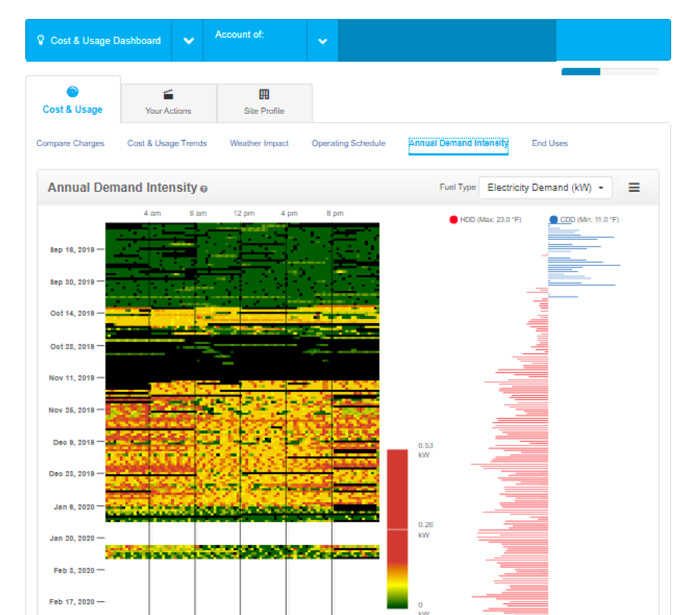The width and height of the screenshot is (700, 615).
Task: Click the Annual Demand Intensity panel heading
Action: pos(122,187)
